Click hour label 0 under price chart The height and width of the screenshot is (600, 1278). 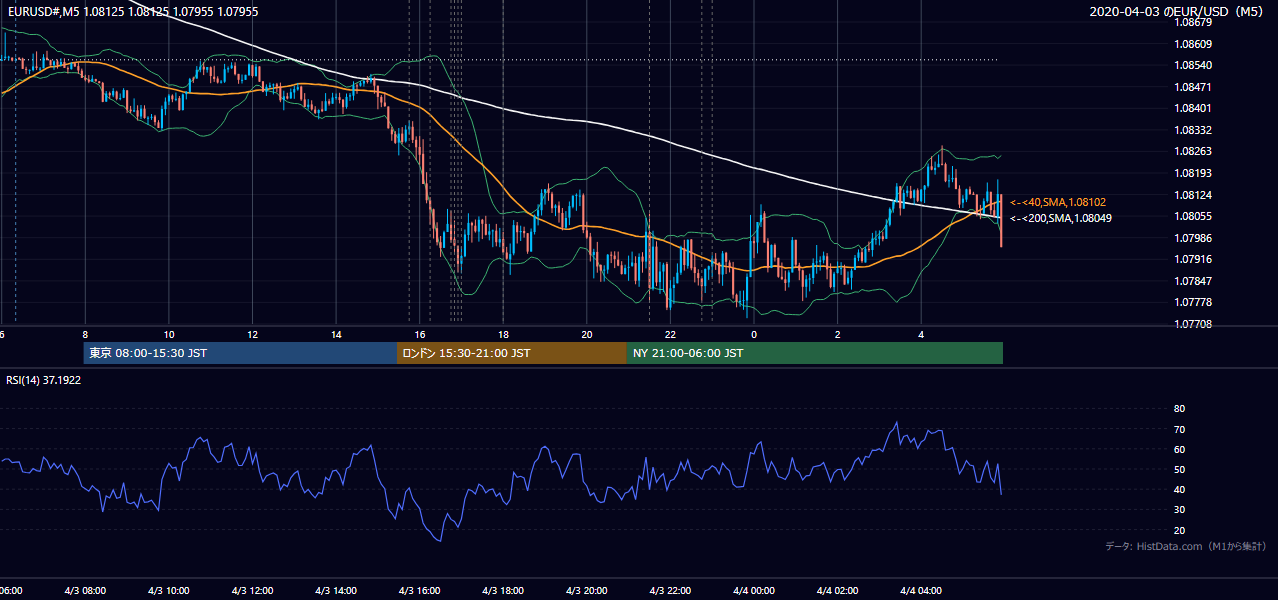tap(754, 335)
